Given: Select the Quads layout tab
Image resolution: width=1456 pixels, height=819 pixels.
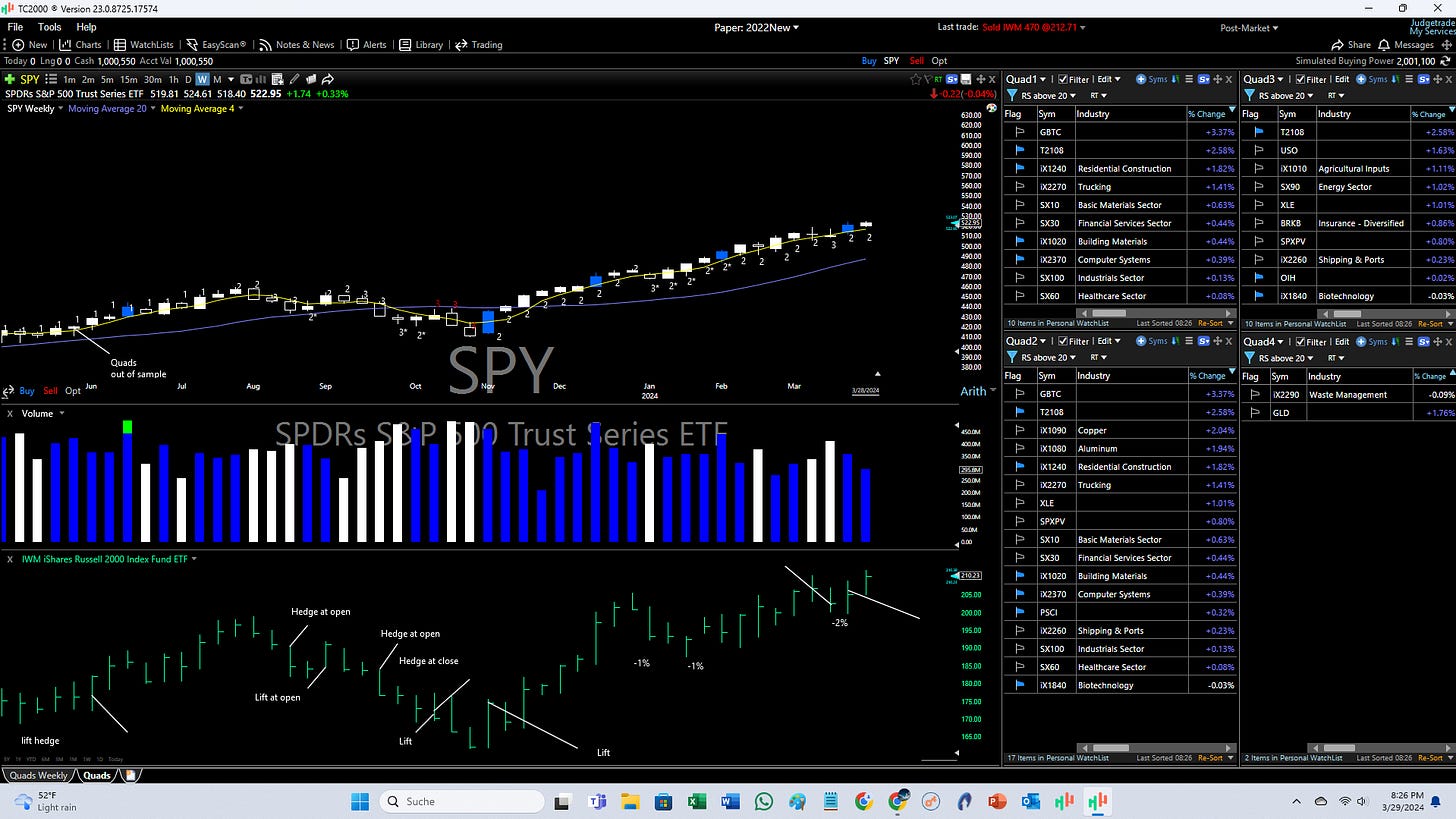Looking at the screenshot, I should click(97, 775).
